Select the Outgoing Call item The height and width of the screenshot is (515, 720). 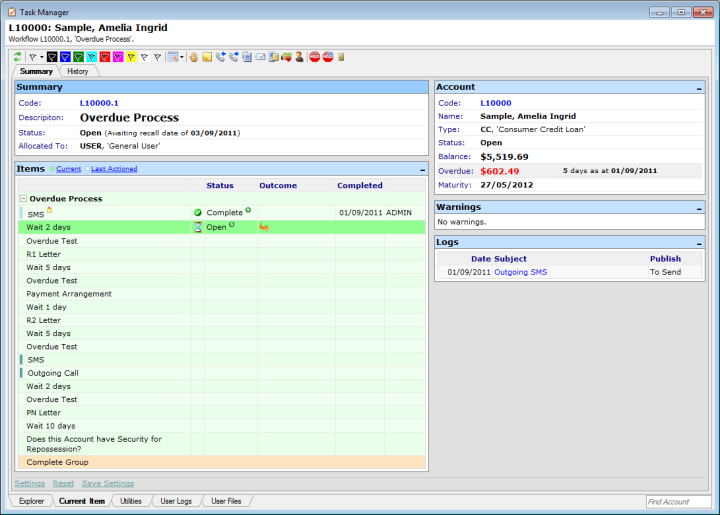(x=53, y=373)
